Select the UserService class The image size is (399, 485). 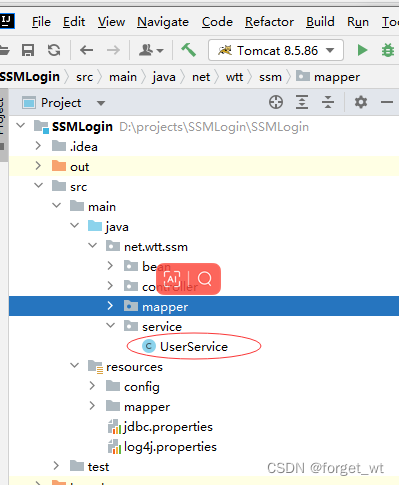[194, 347]
